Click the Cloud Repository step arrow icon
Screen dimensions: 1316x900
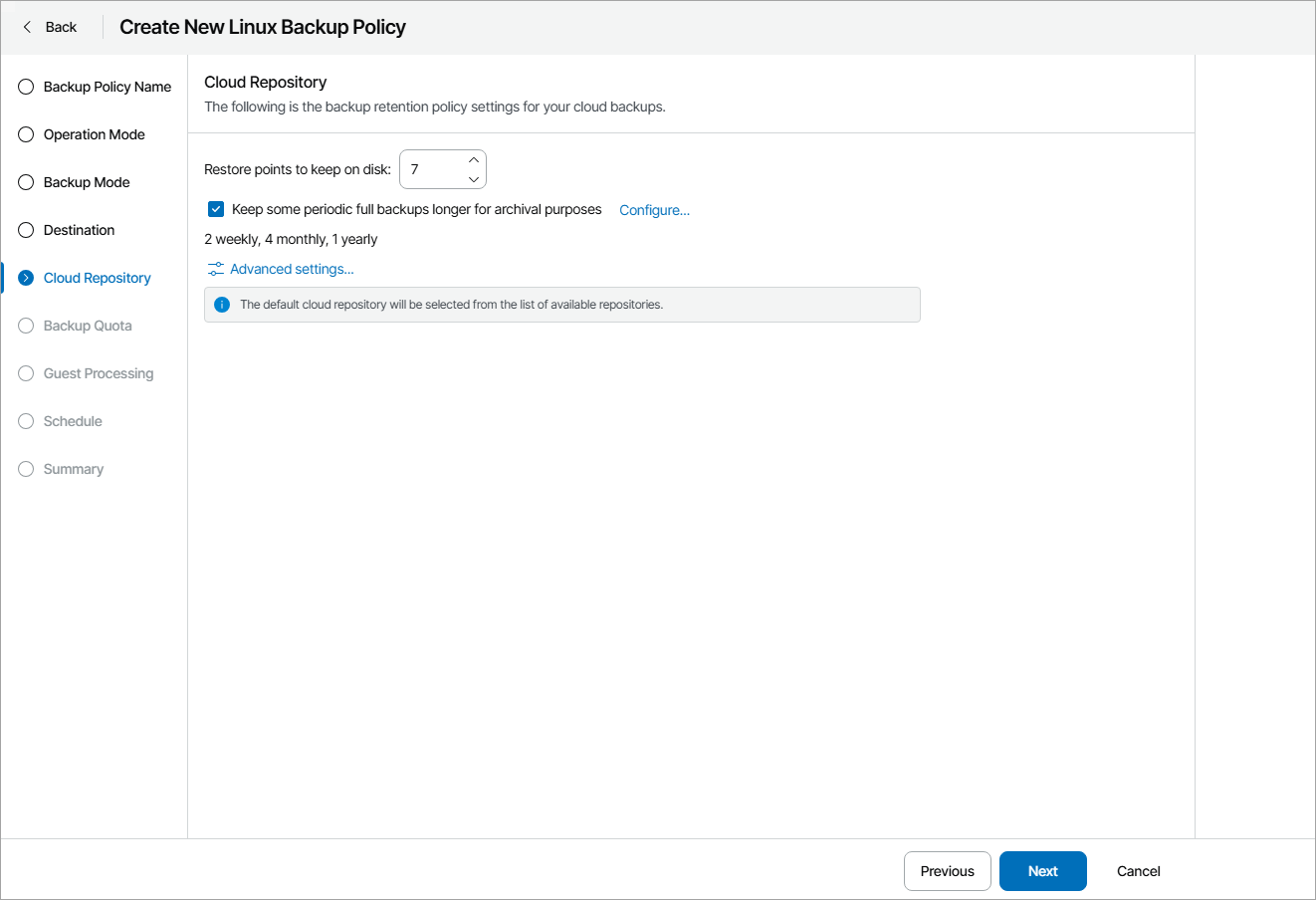click(26, 278)
